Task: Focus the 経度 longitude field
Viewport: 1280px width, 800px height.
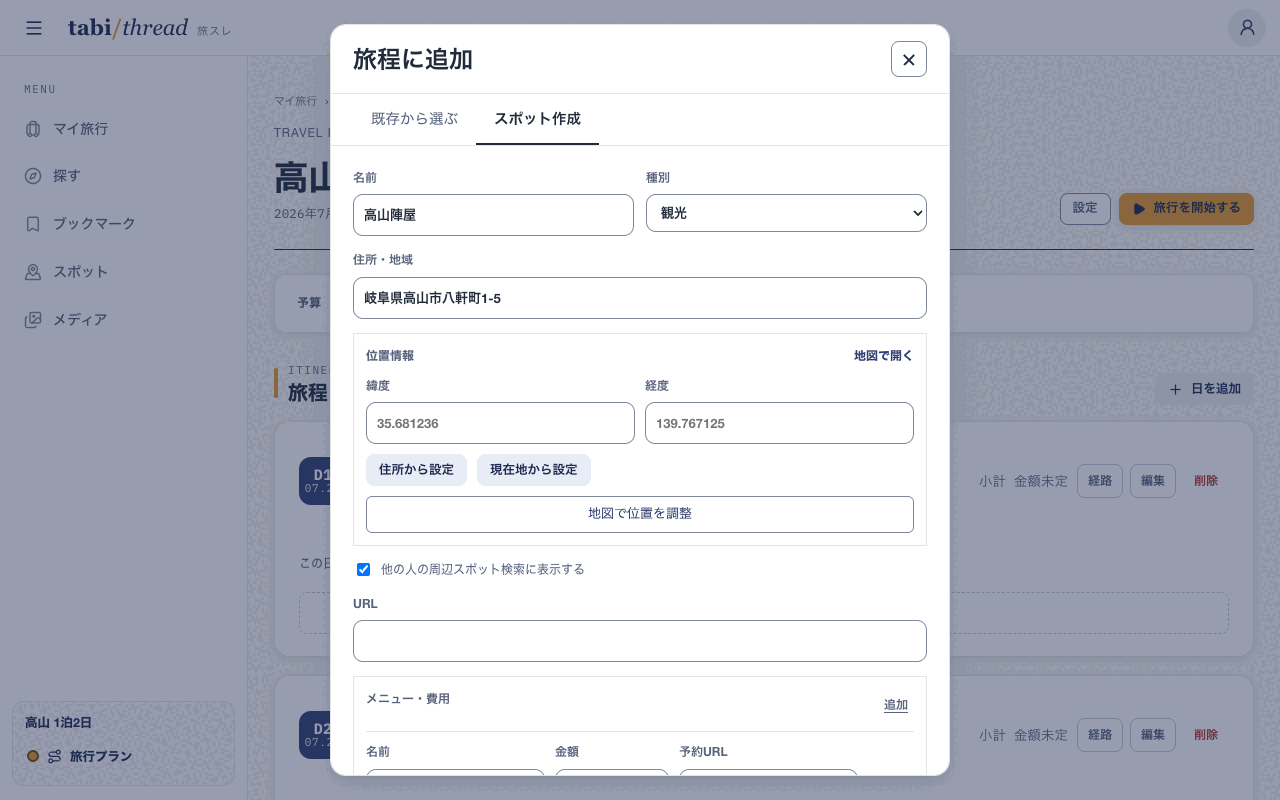Action: click(779, 423)
